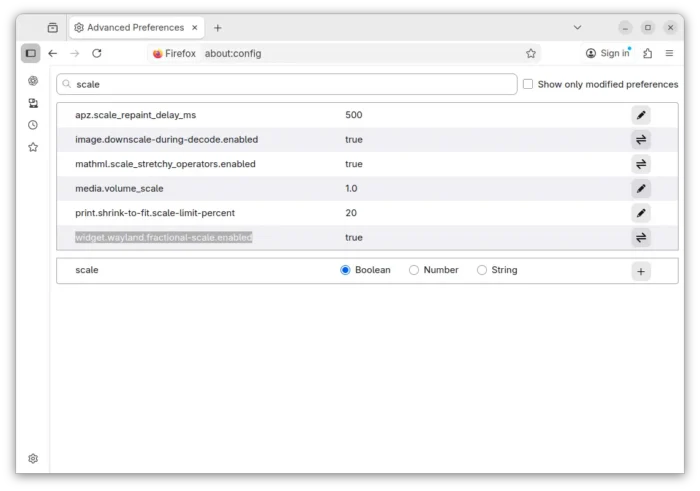Edit the media.volume_scale value

point(641,188)
